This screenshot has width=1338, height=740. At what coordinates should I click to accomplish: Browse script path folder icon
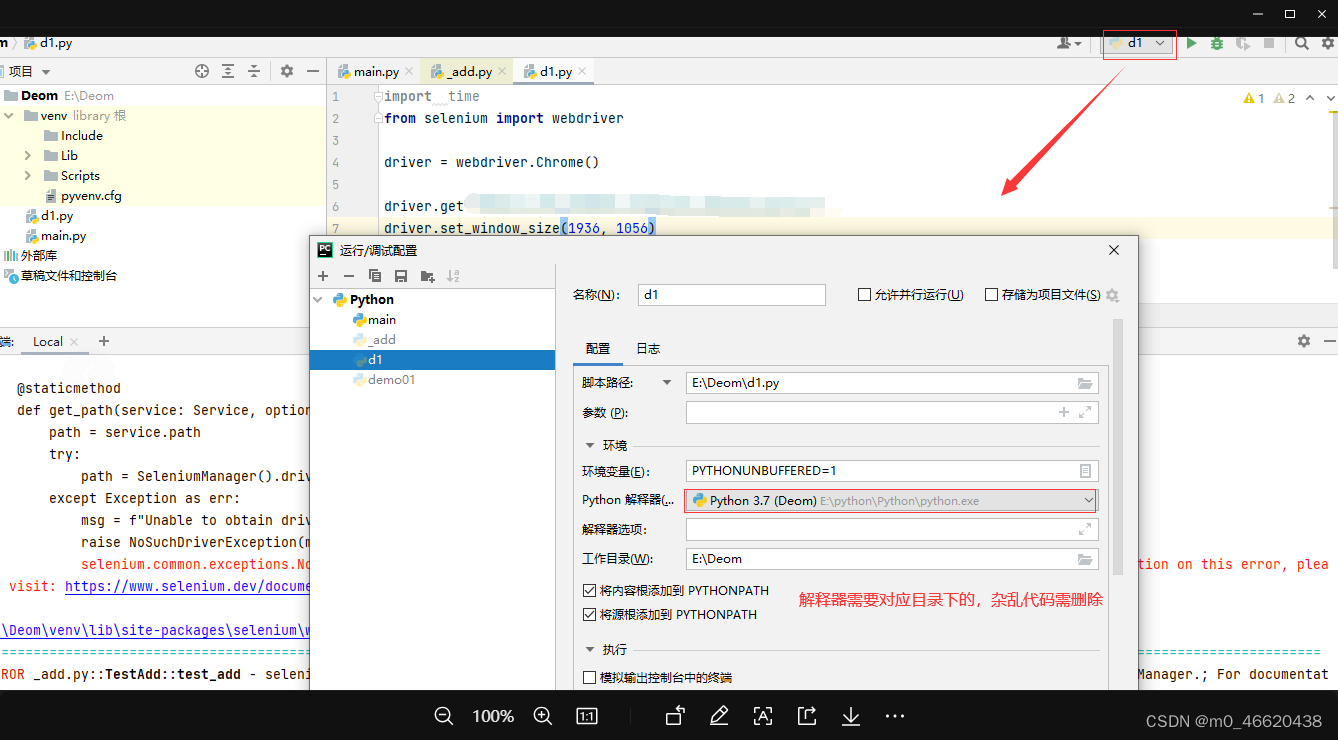point(1085,383)
